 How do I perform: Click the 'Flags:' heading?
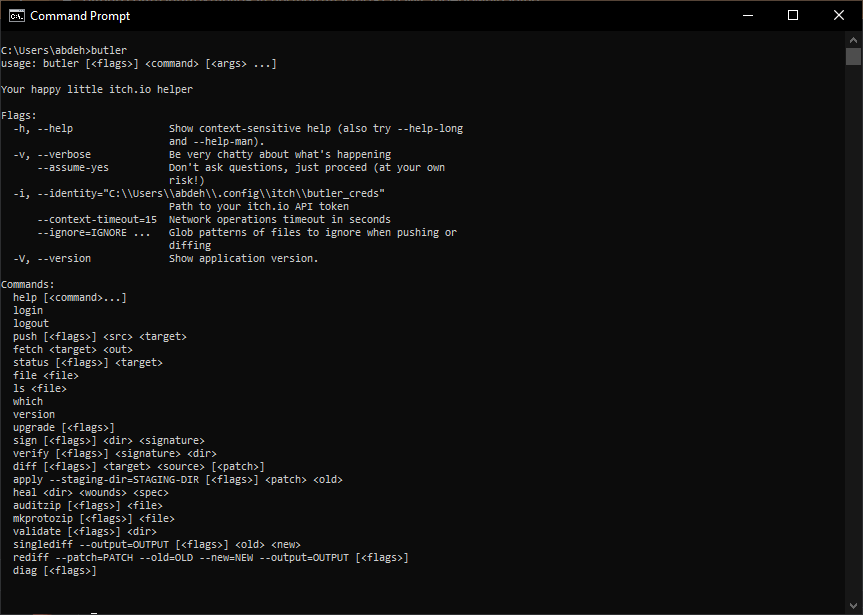pos(19,116)
